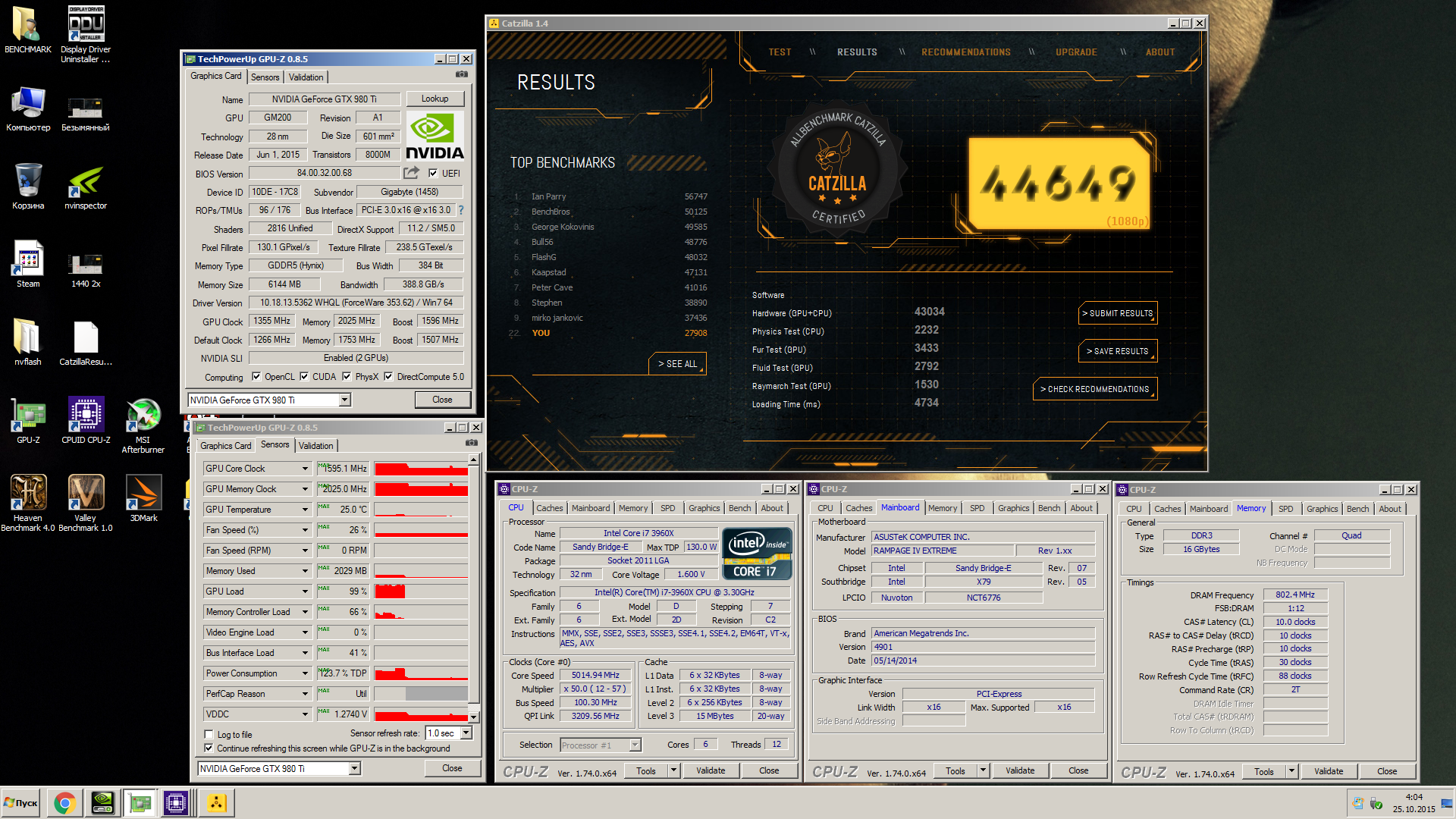The image size is (1456, 819).
Task: Launch Valley Benchmark 1.0 shortcut
Action: 86,504
